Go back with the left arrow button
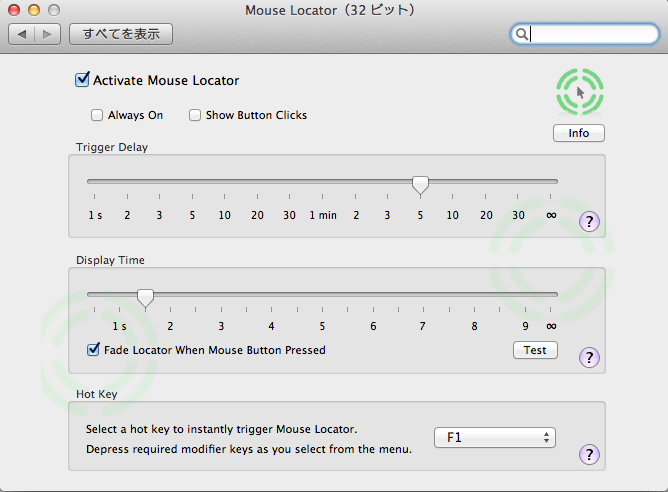The height and width of the screenshot is (492, 668). 22,34
